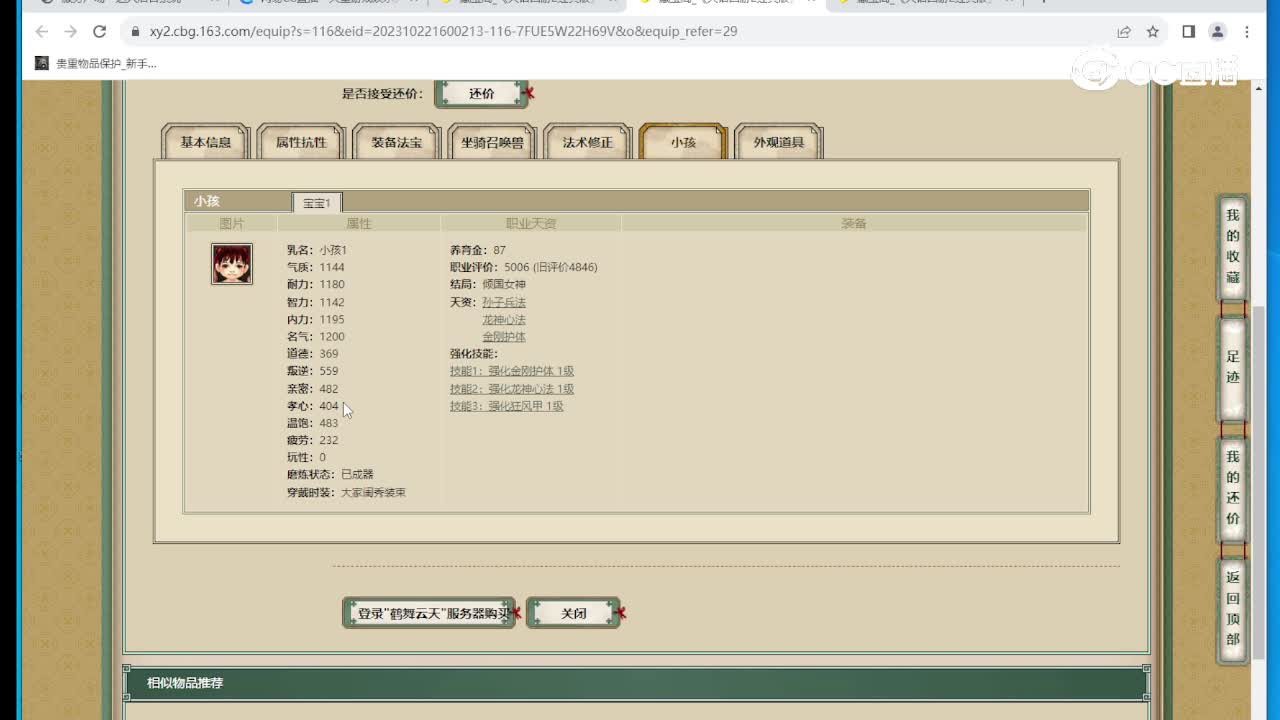The image size is (1280, 720).
Task: Click the 相似物品推荐 section header
Action: (x=635, y=683)
